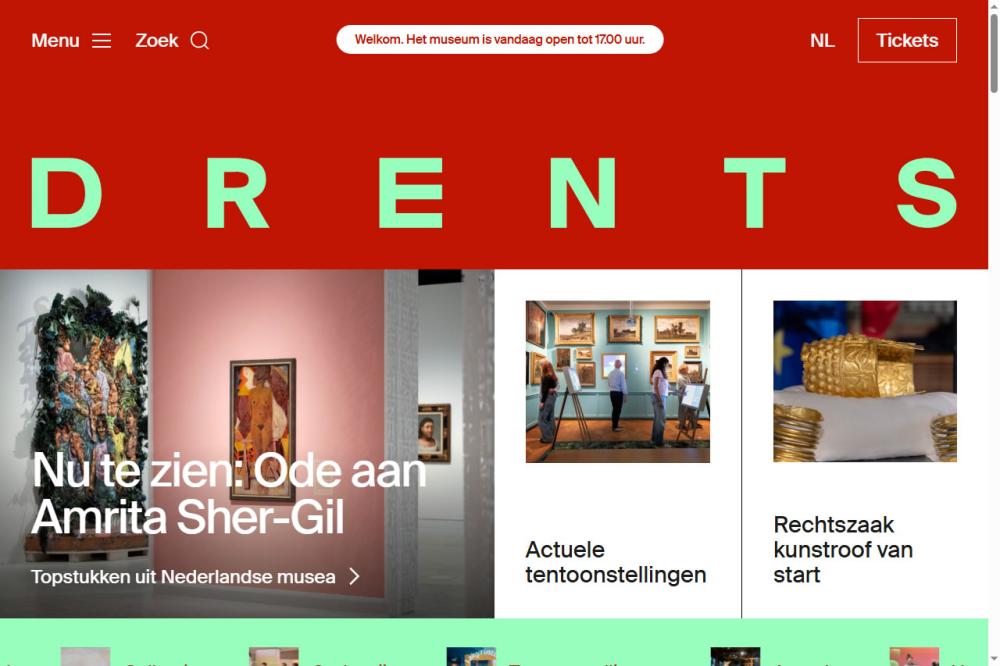Viewport: 1000px width, 666px height.
Task: Click the welcome opening hours banner
Action: [x=500, y=40]
